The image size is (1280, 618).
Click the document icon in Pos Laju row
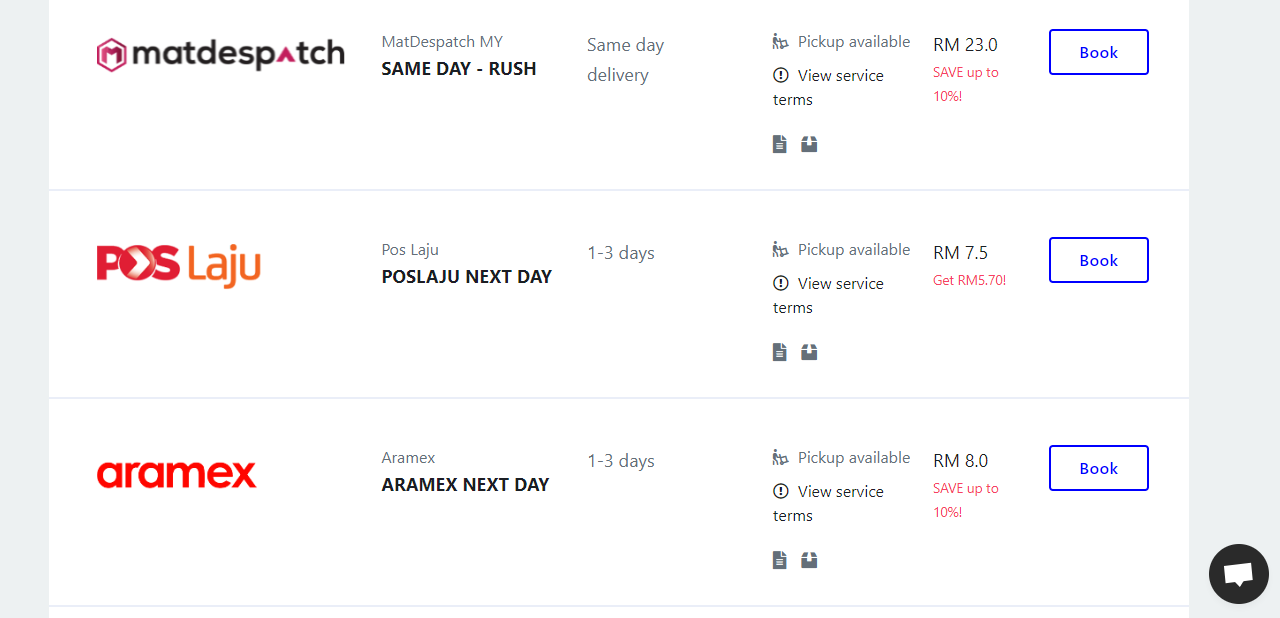[780, 352]
